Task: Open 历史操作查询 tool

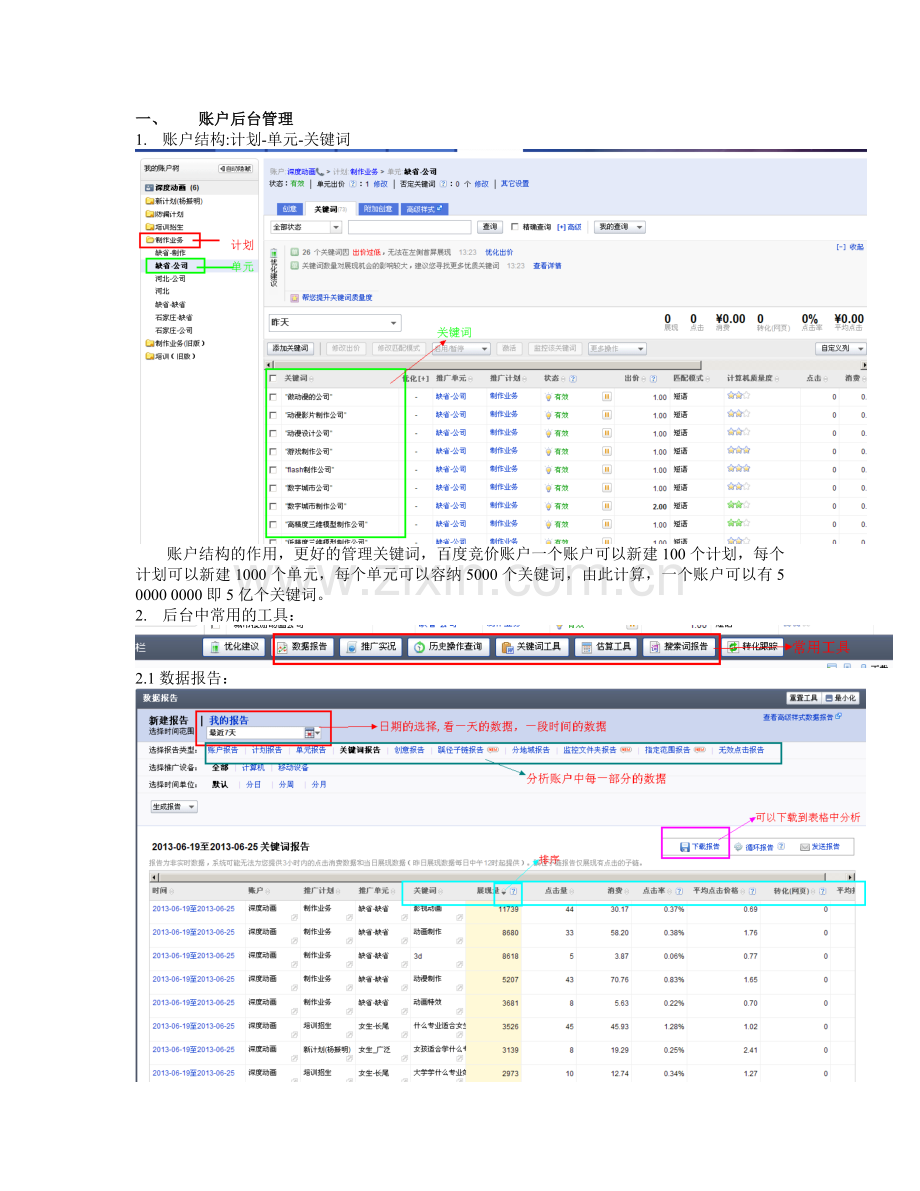Action: tap(448, 647)
